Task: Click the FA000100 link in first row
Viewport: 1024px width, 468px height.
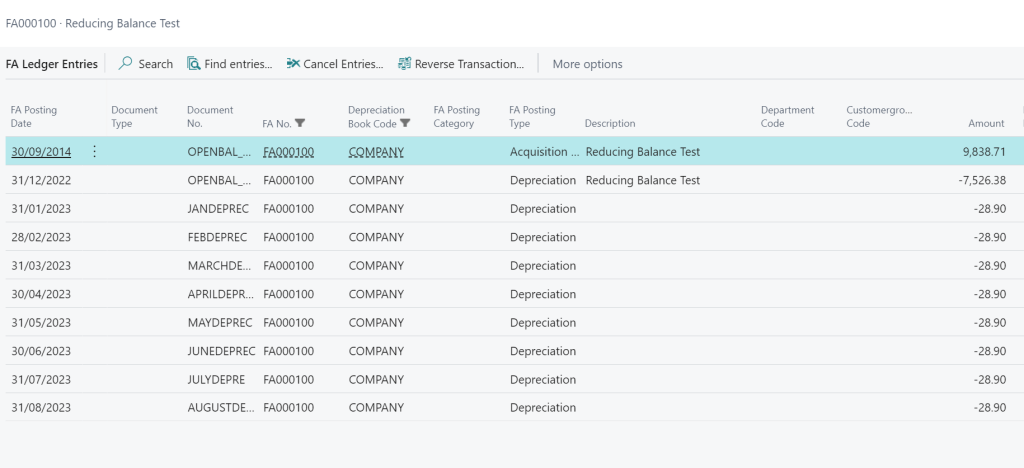Action: [x=288, y=152]
